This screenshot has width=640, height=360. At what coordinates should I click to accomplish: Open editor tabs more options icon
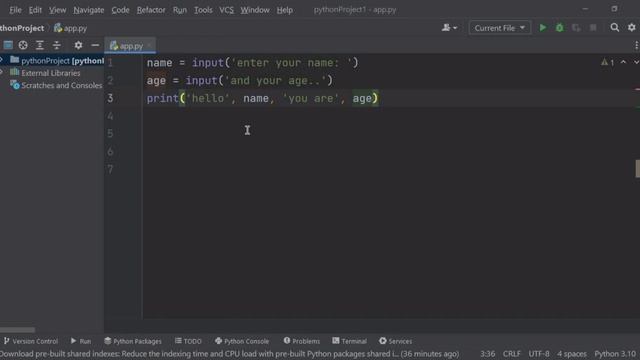pyautogui.click(x=636, y=45)
